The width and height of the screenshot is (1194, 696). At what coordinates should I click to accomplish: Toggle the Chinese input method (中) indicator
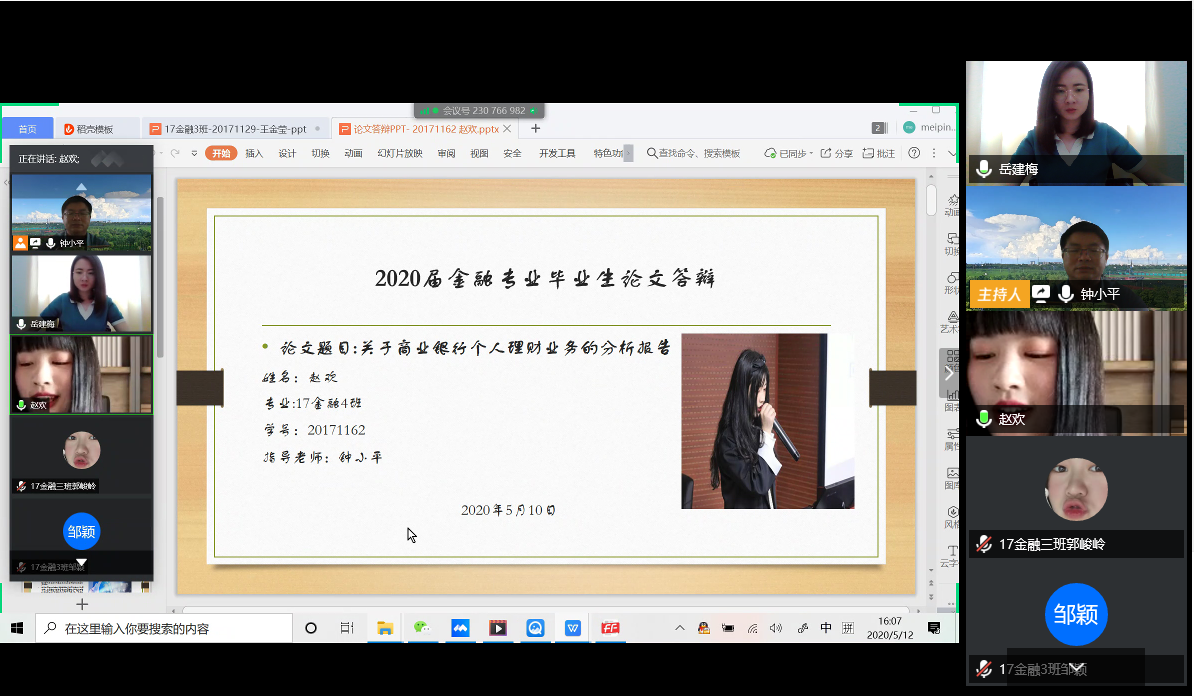point(826,628)
